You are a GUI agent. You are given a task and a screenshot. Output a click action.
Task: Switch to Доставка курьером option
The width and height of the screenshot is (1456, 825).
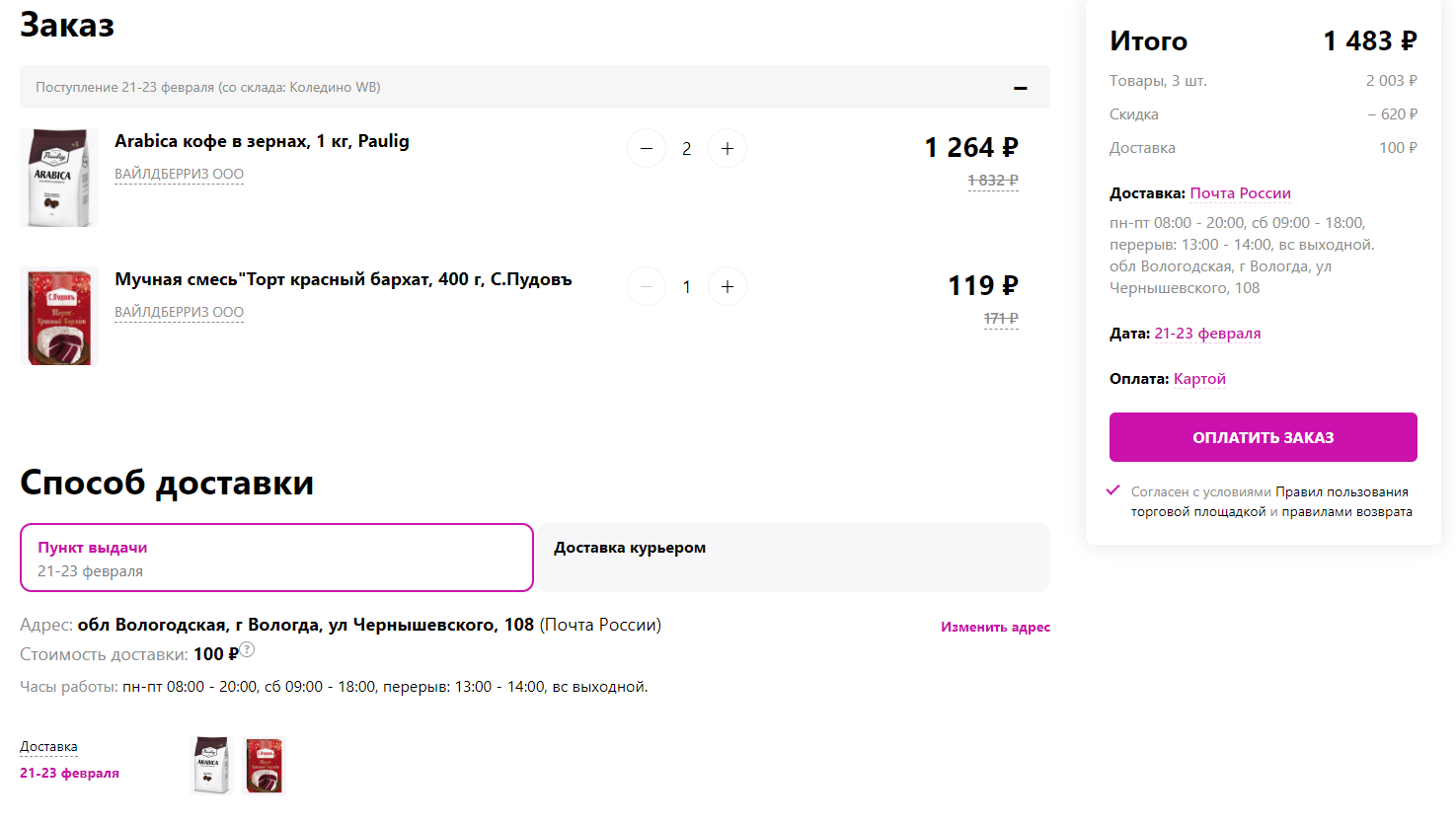(793, 558)
